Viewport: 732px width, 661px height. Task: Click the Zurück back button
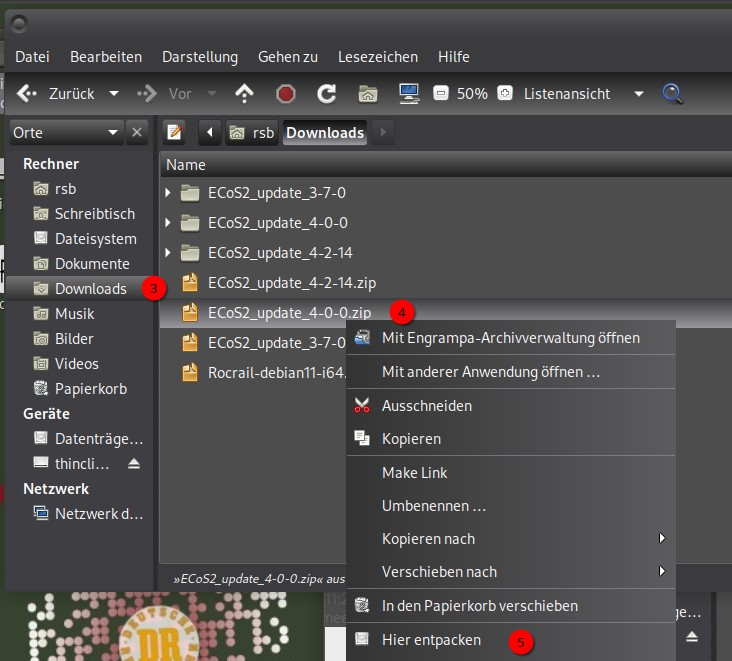[x=58, y=94]
